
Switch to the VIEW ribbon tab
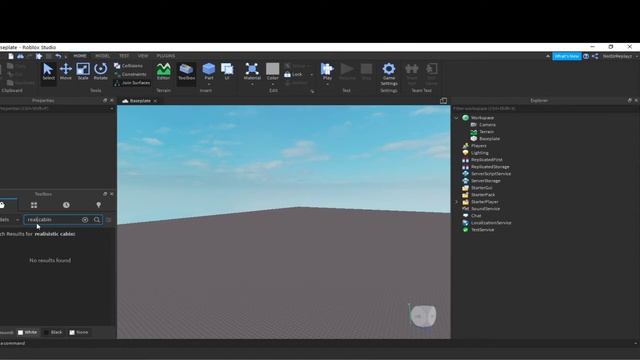tap(143, 56)
